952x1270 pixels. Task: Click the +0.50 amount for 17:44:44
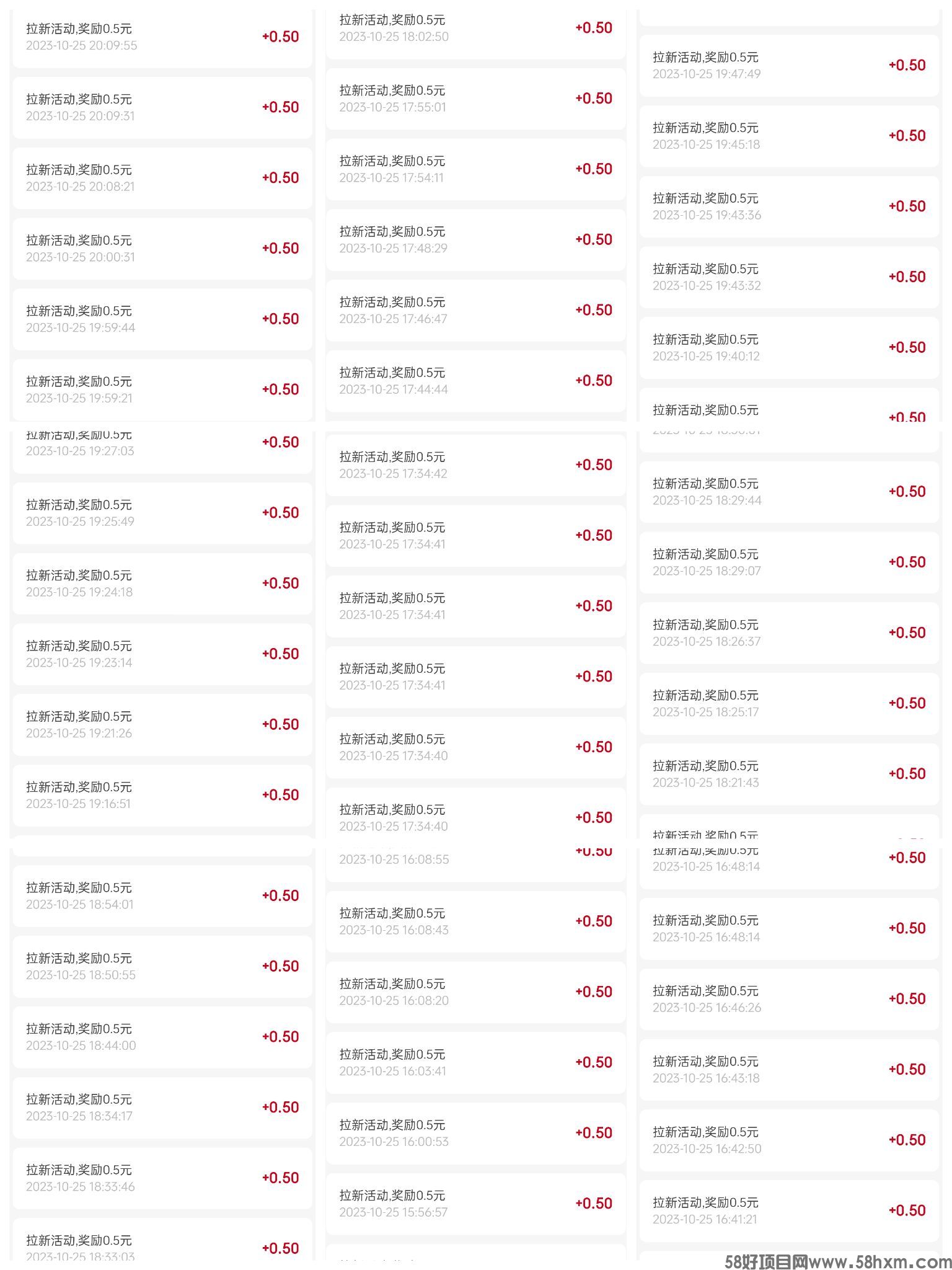(x=594, y=381)
